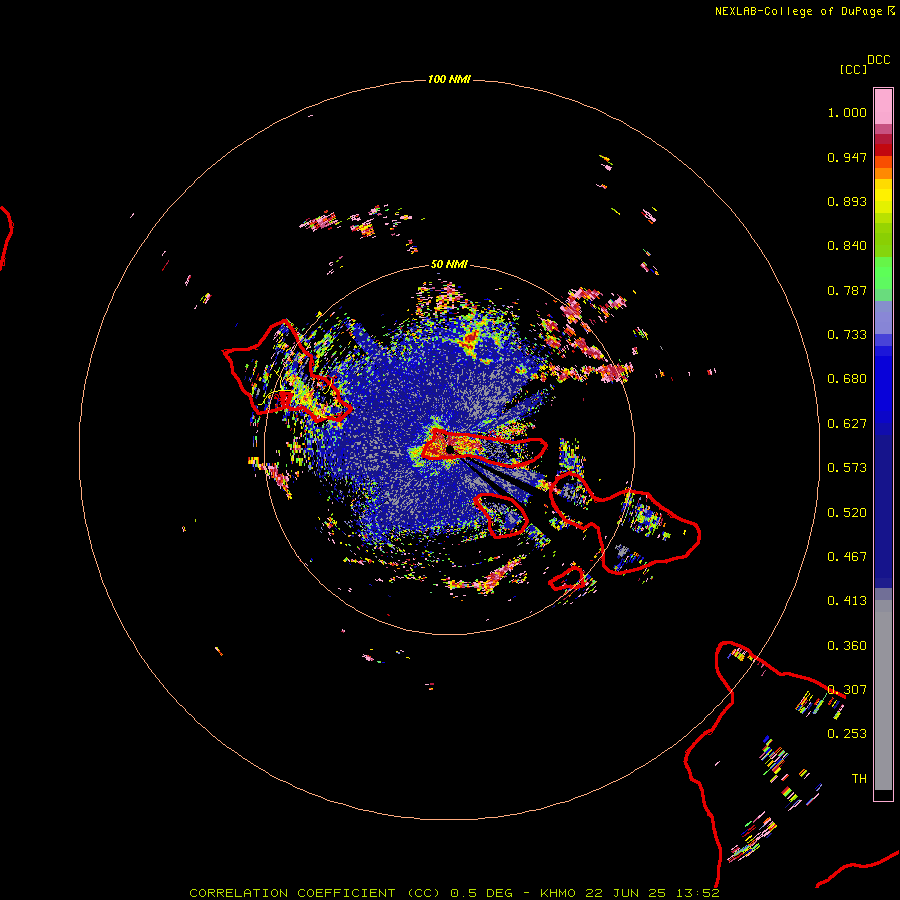
Task: Click the 0.893 color scale value
Action: (847, 201)
